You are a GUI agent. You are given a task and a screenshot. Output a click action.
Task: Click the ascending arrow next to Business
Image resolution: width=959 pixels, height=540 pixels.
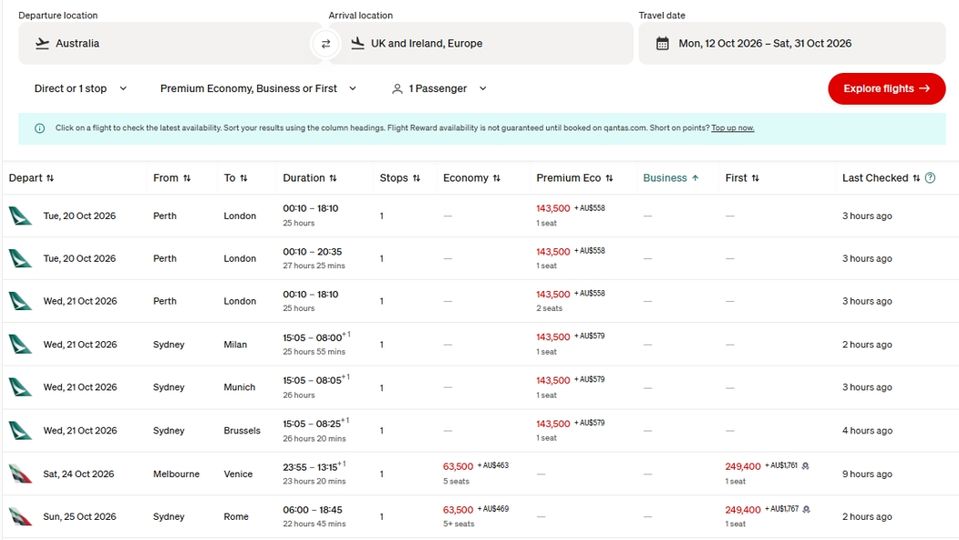tap(695, 178)
